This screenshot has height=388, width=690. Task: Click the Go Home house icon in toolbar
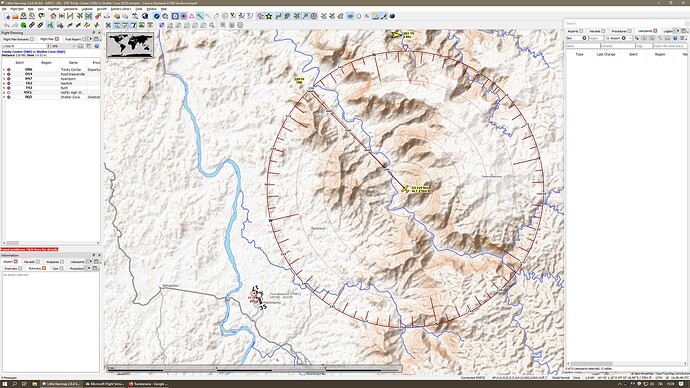(x=53, y=16)
